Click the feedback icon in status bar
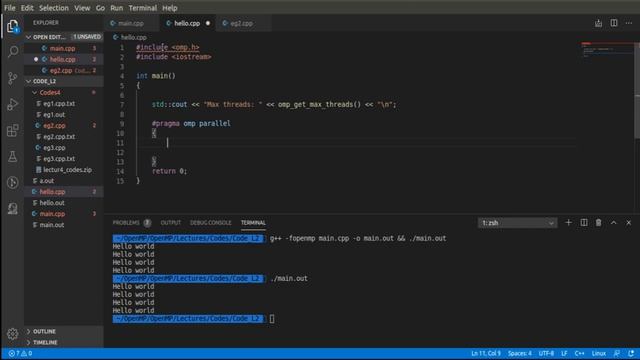The image size is (640, 360). click(617, 353)
